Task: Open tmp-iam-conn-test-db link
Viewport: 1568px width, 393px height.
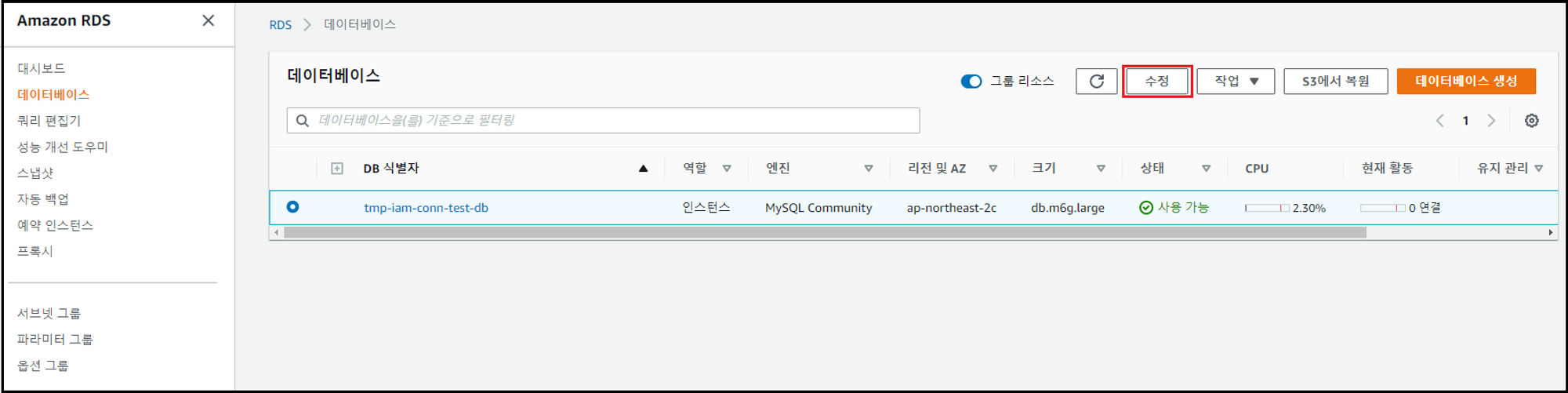Action: [x=426, y=208]
